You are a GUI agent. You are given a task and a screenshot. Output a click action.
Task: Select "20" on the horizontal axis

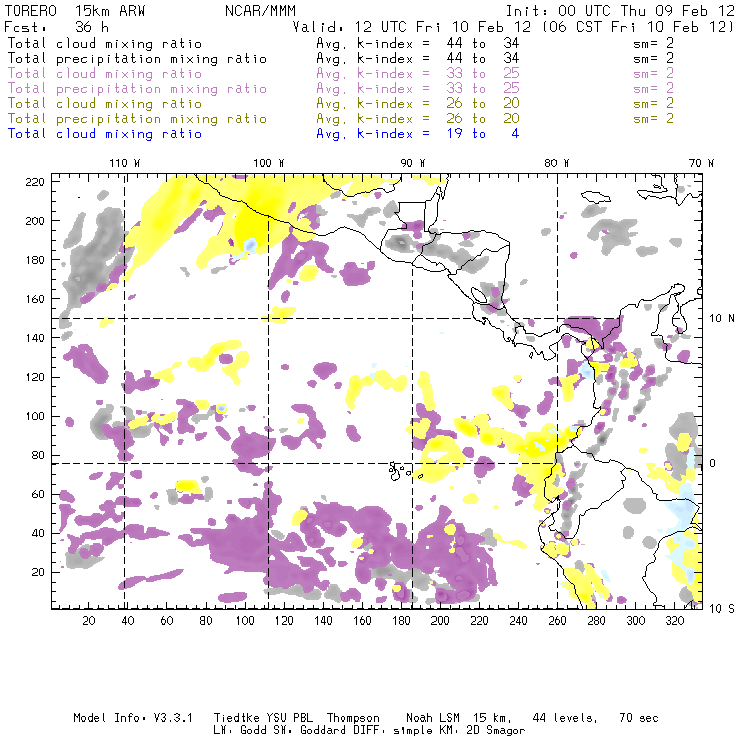pyautogui.click(x=89, y=621)
